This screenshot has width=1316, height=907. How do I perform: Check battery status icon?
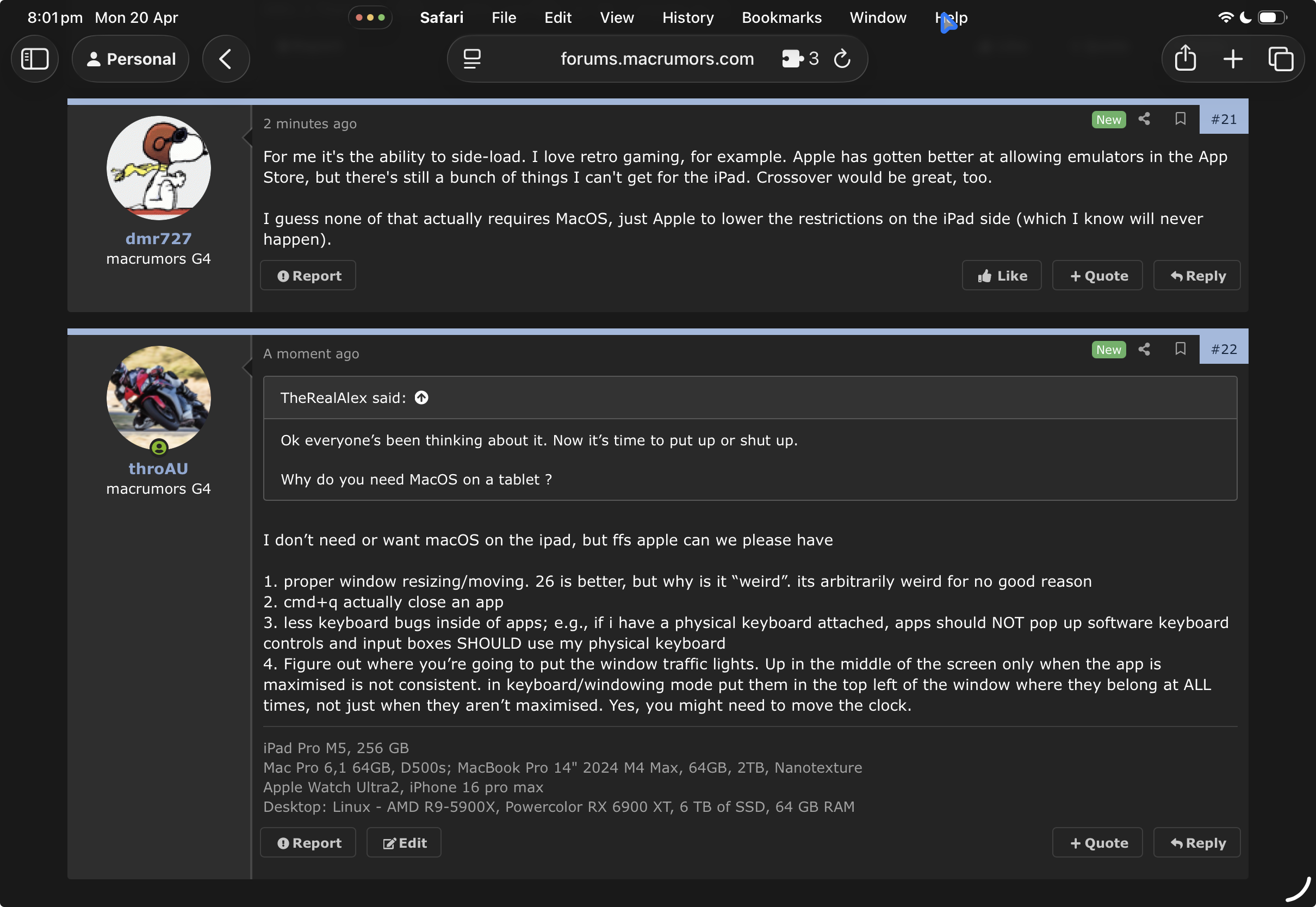(1271, 17)
